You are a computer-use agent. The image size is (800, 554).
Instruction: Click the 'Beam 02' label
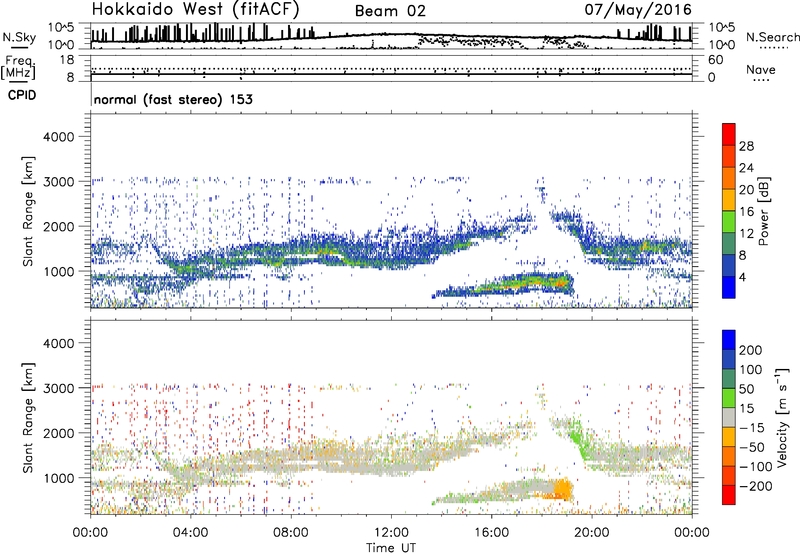click(390, 11)
